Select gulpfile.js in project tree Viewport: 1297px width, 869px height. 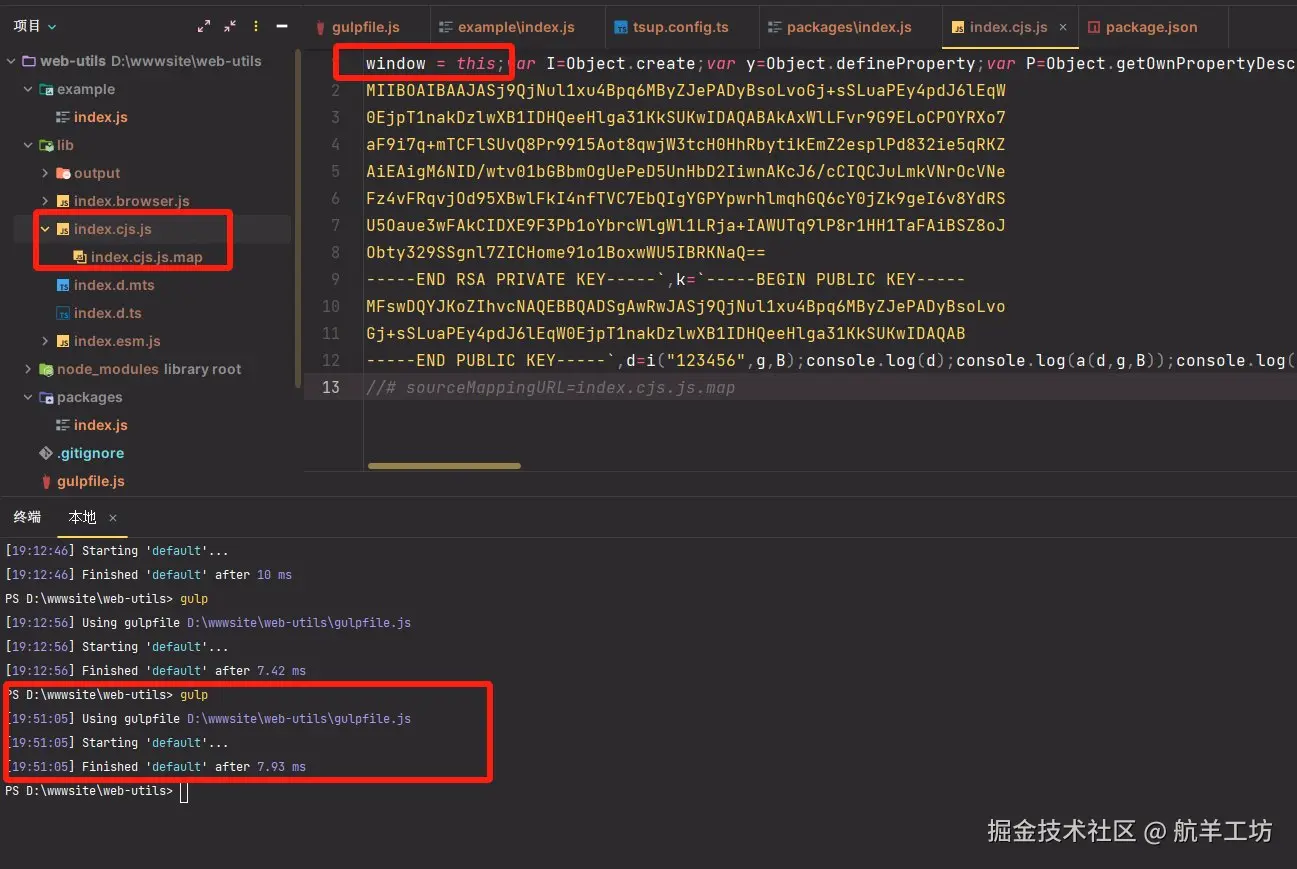[x=90, y=481]
